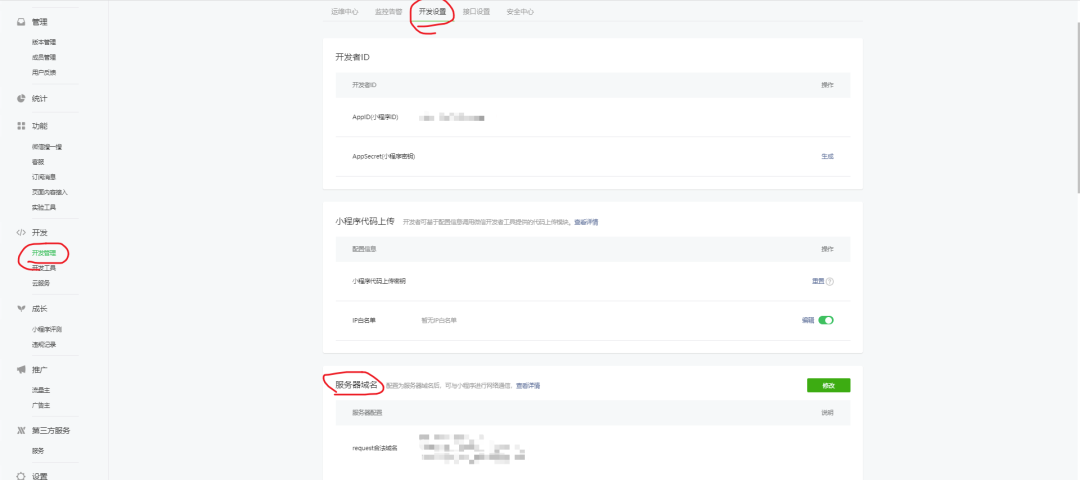Click 查看详情 link in 服务器域名 section
The width and height of the screenshot is (1080, 480).
tap(528, 386)
